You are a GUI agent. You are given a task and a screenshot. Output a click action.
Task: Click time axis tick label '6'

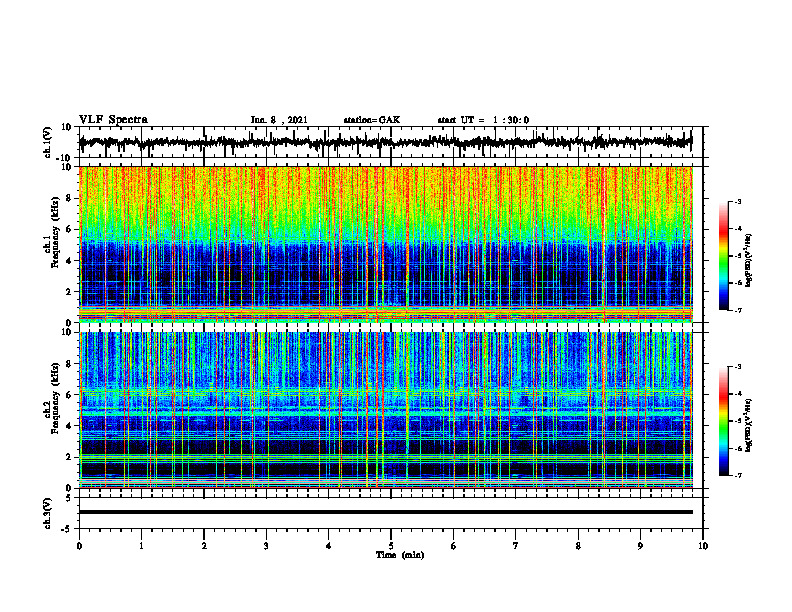click(454, 546)
